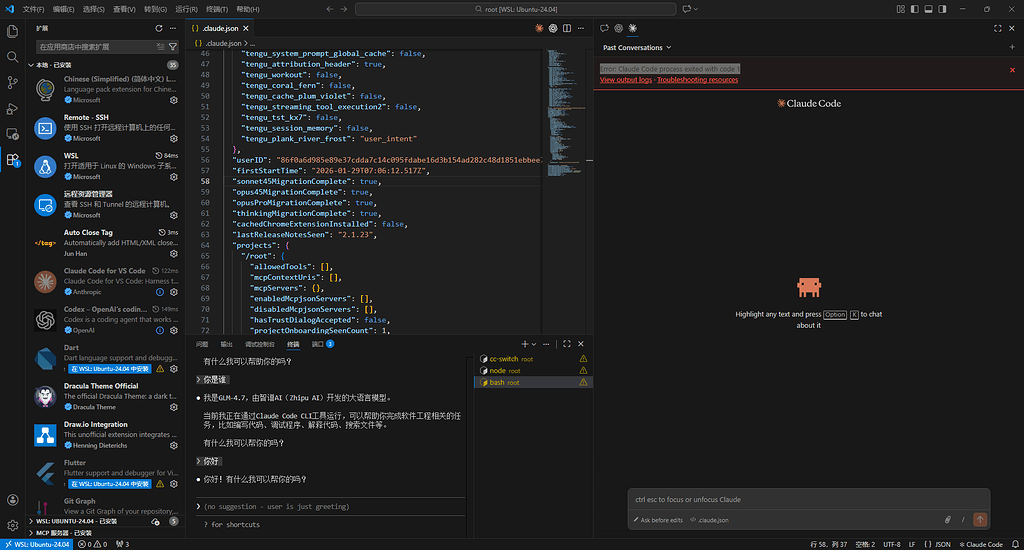Image resolution: width=1024 pixels, height=550 pixels.
Task: Filter extensions with funnel icon
Action: tap(173, 47)
